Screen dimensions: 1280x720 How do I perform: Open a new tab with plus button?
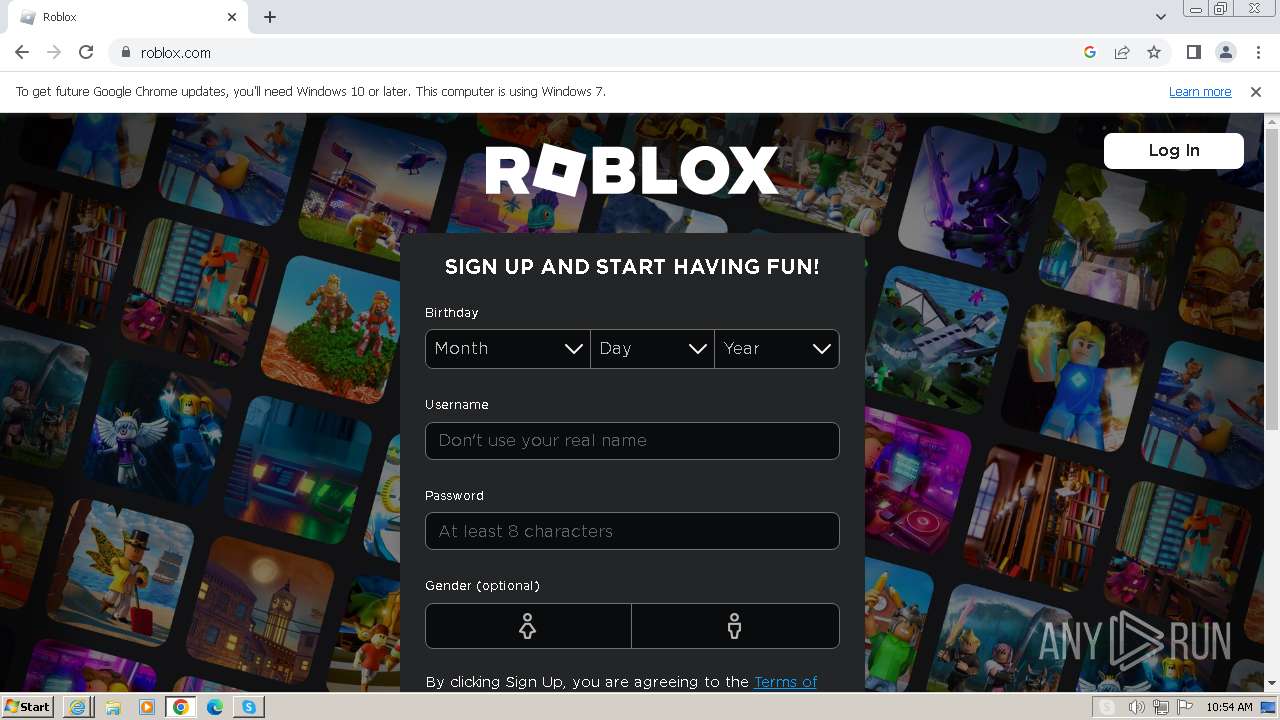(270, 17)
